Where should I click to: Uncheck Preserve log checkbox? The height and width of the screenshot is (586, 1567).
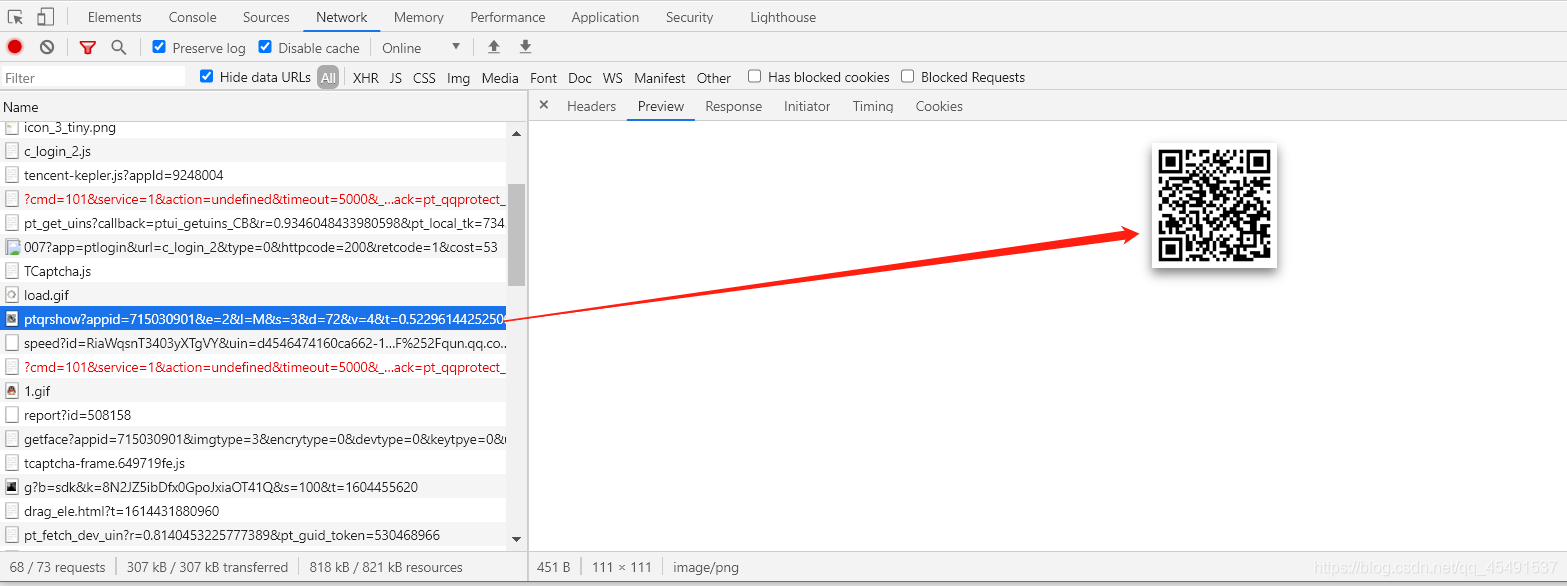[x=159, y=47]
